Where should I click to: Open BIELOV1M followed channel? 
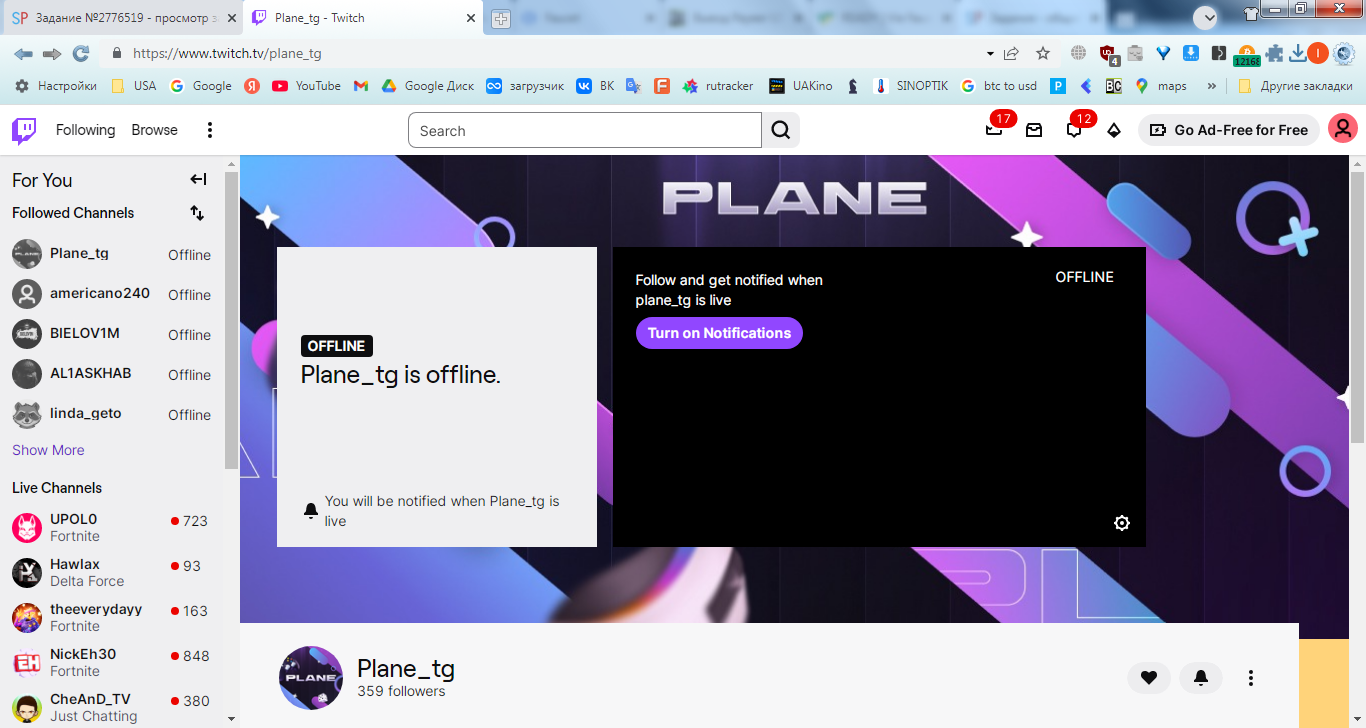point(112,334)
